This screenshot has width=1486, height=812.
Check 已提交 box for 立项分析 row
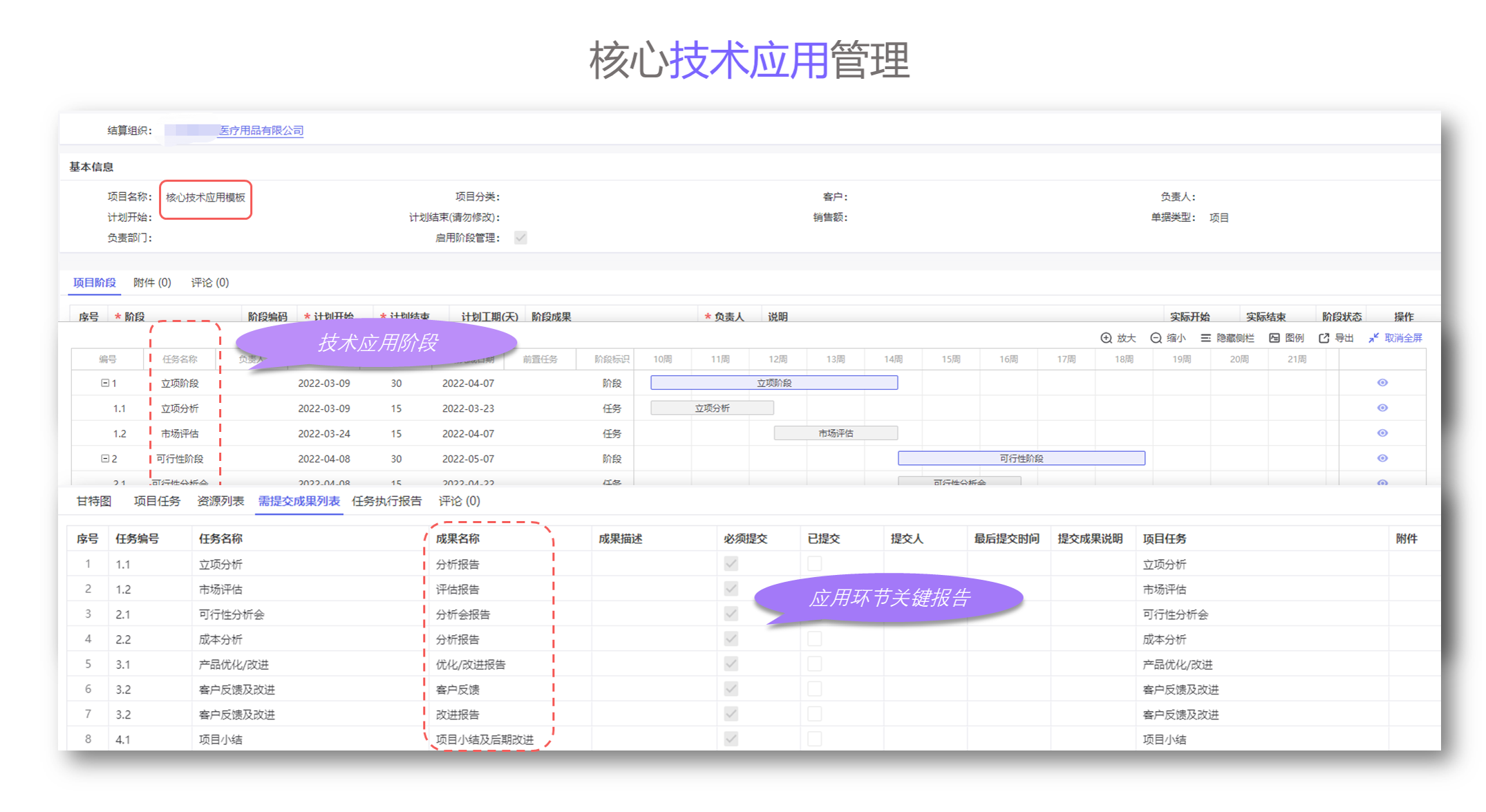815,564
